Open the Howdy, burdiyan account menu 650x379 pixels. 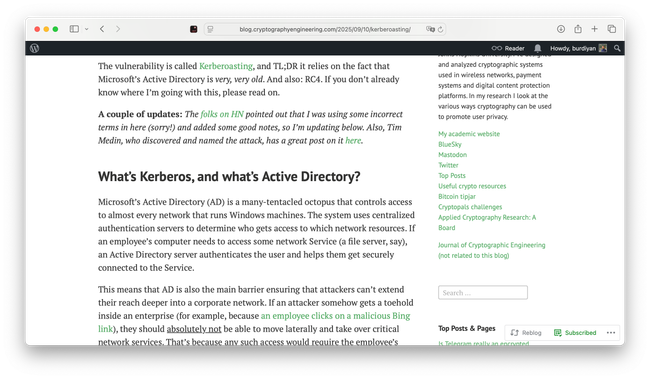[578, 48]
